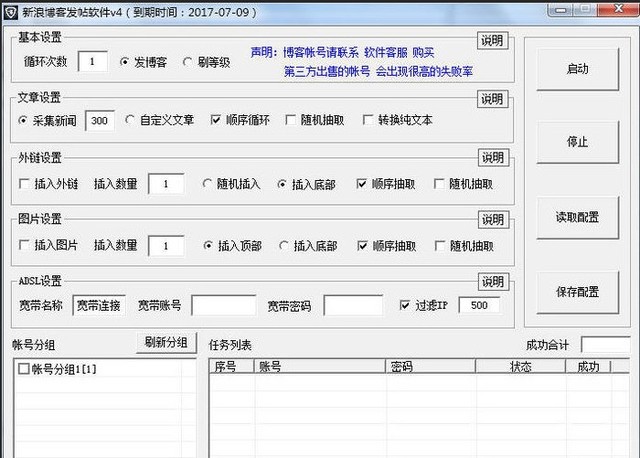Image resolution: width=640 pixels, height=458 pixels.
Task: Focus the 宽带名称 input field
Action: 99,305
